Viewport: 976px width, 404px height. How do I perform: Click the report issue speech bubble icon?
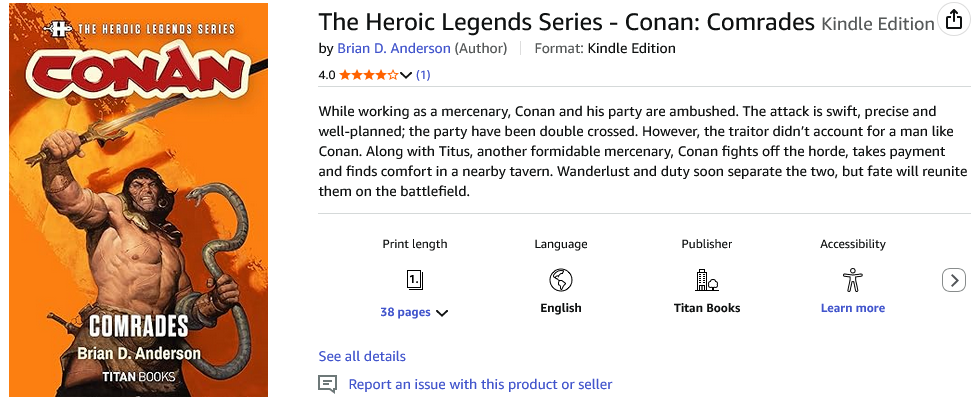tap(327, 384)
